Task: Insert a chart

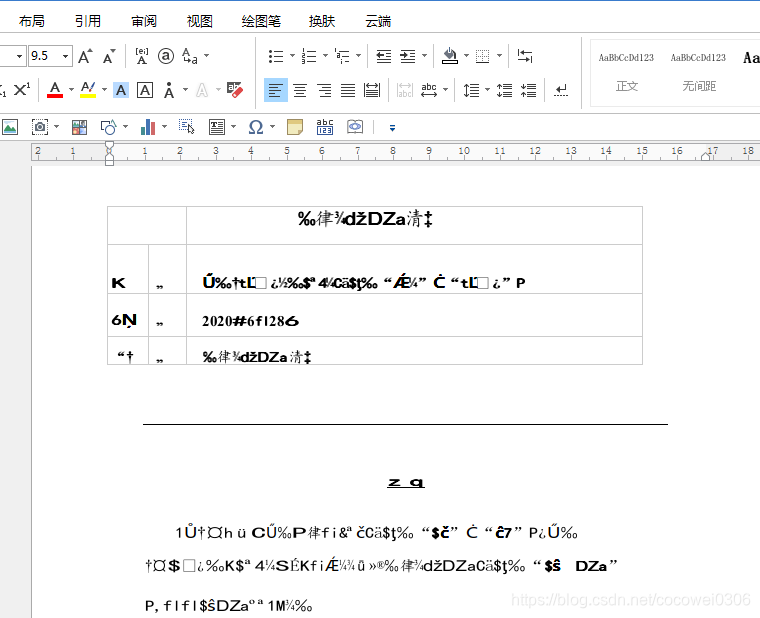Action: point(148,127)
